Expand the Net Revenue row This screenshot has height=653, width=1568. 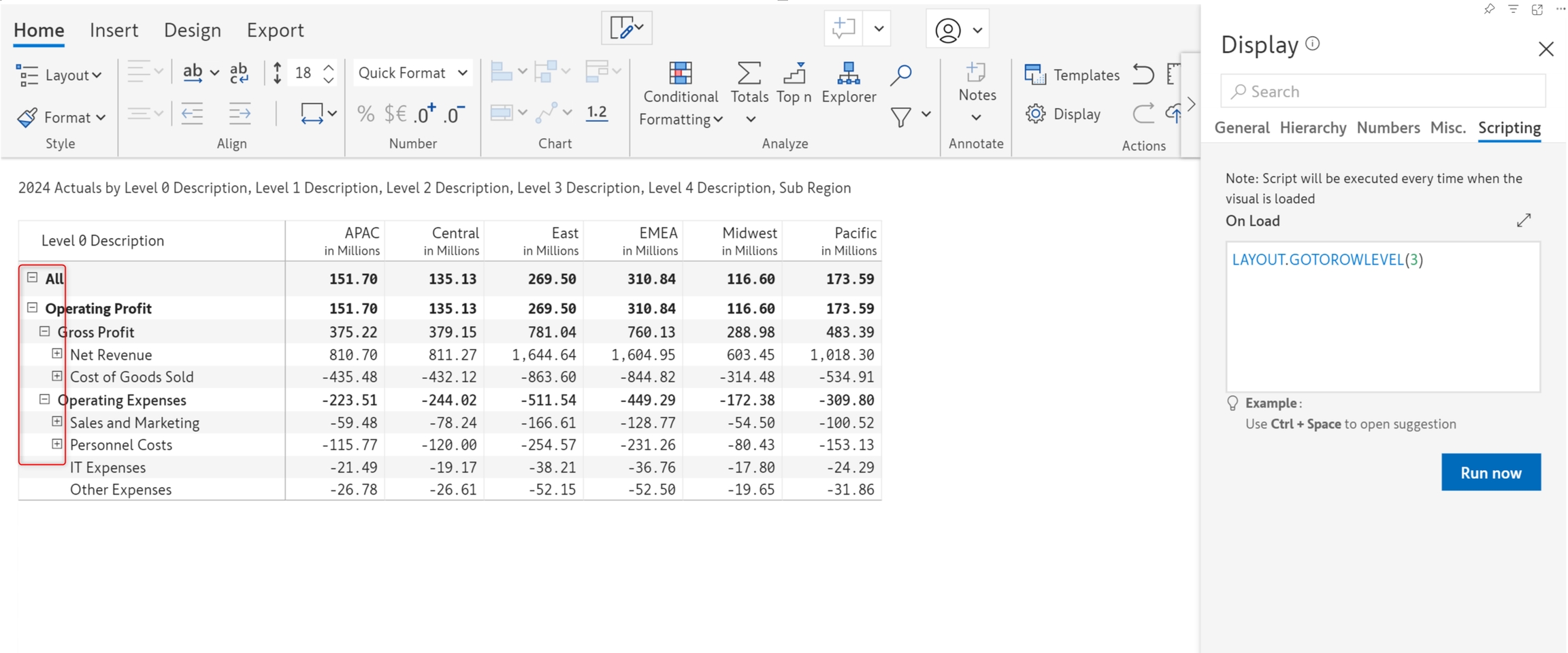point(57,354)
